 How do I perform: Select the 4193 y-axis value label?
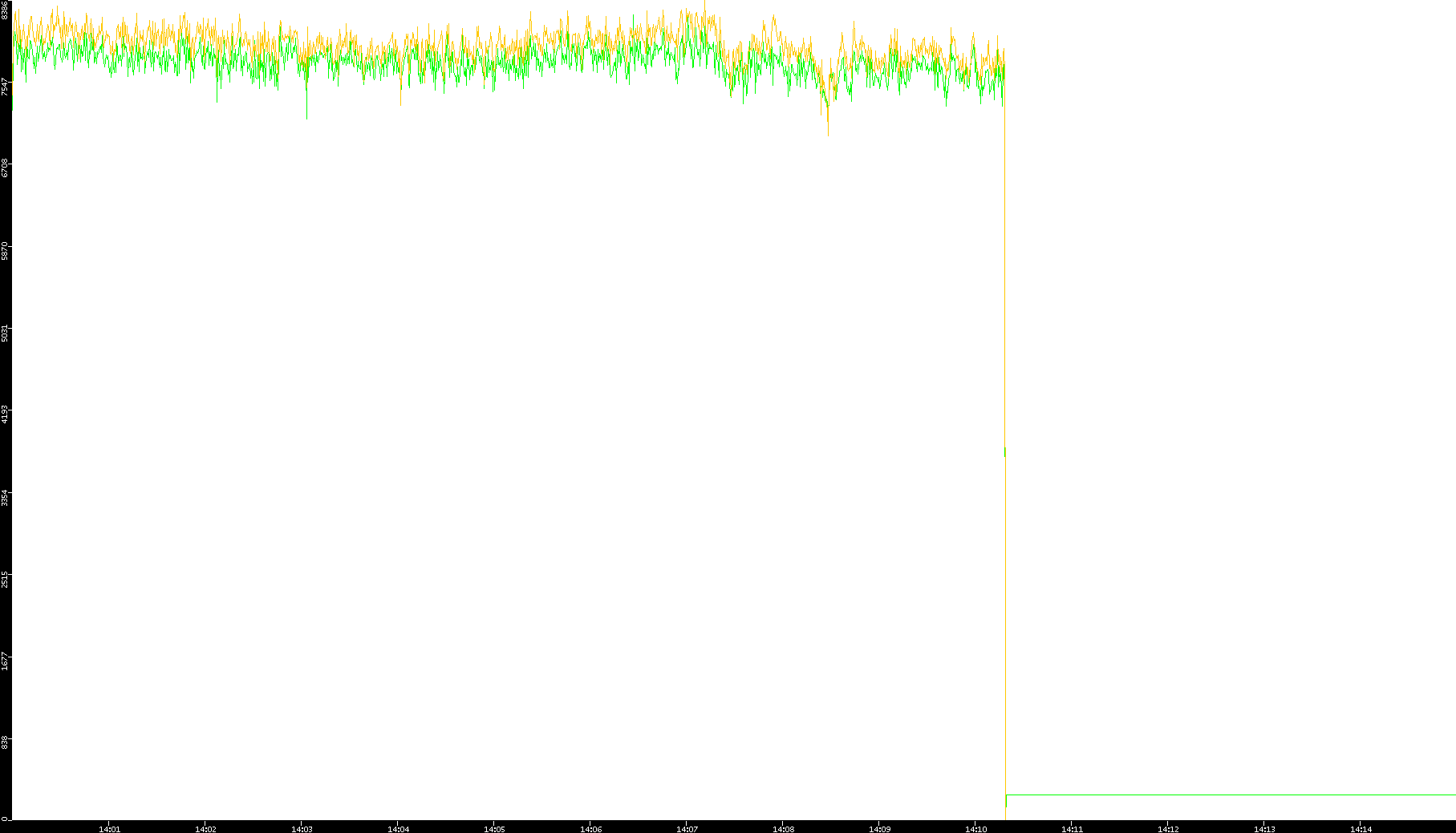tap(5, 414)
